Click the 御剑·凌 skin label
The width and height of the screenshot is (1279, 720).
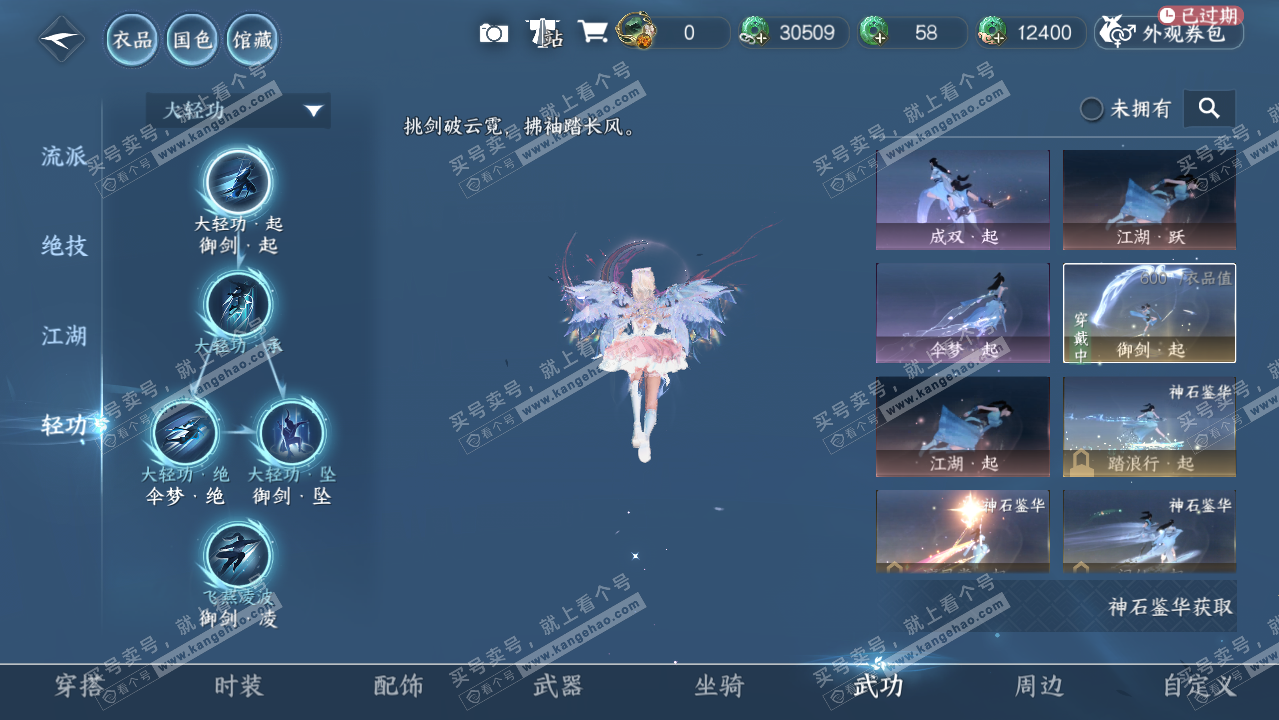[x=238, y=619]
